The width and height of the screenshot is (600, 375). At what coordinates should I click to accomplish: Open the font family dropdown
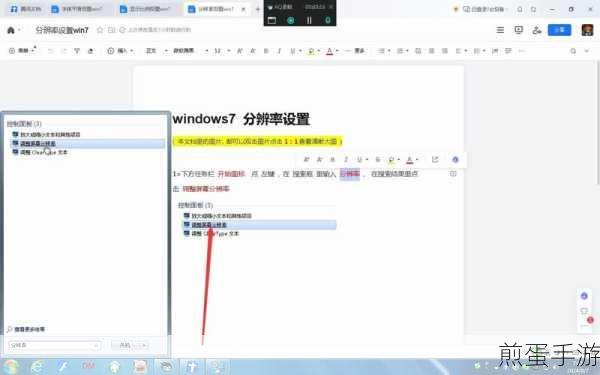point(191,51)
